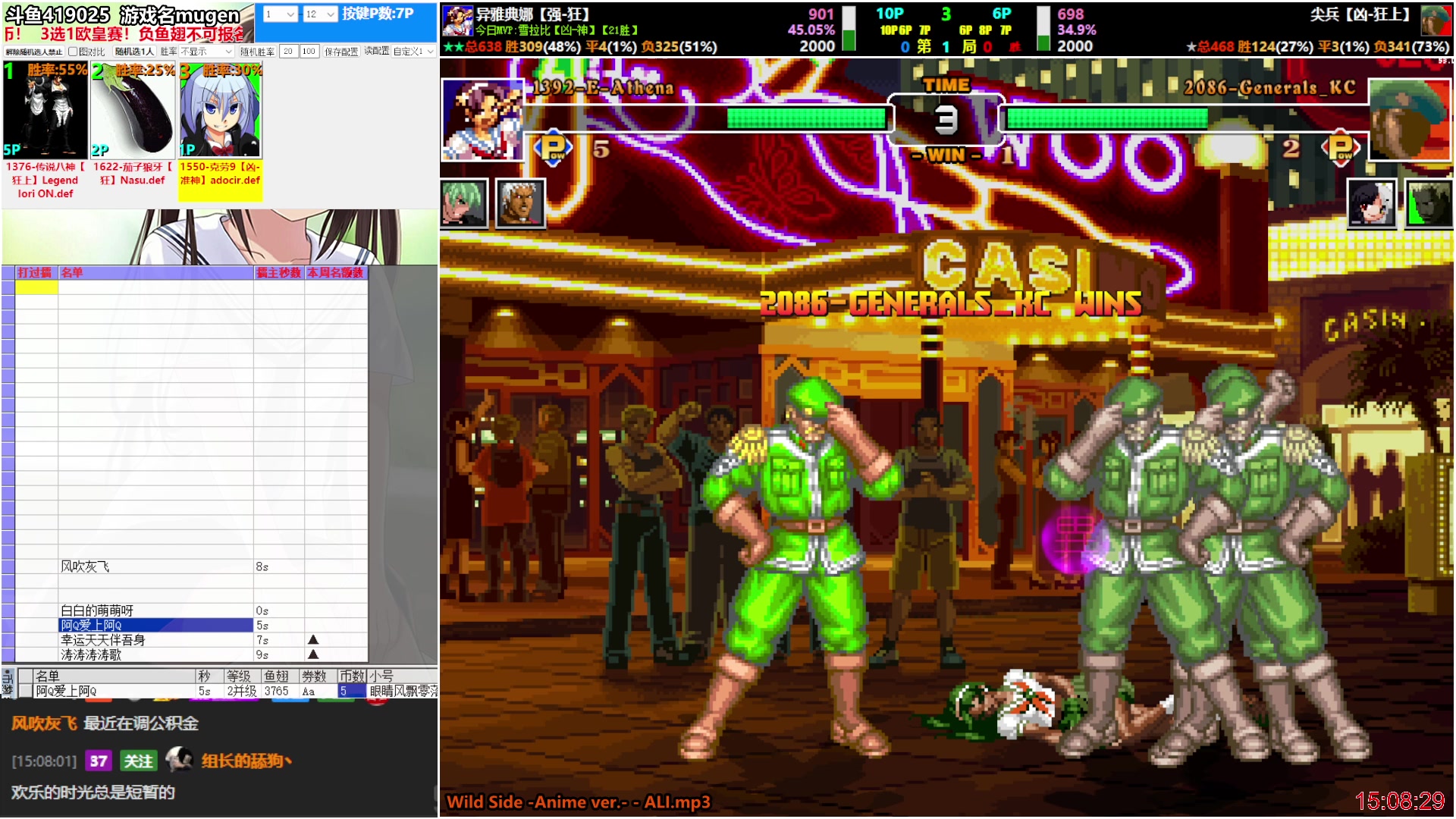The width and height of the screenshot is (1456, 819).
Task: Click the highlighted 5 coin count cell
Action: (352, 691)
